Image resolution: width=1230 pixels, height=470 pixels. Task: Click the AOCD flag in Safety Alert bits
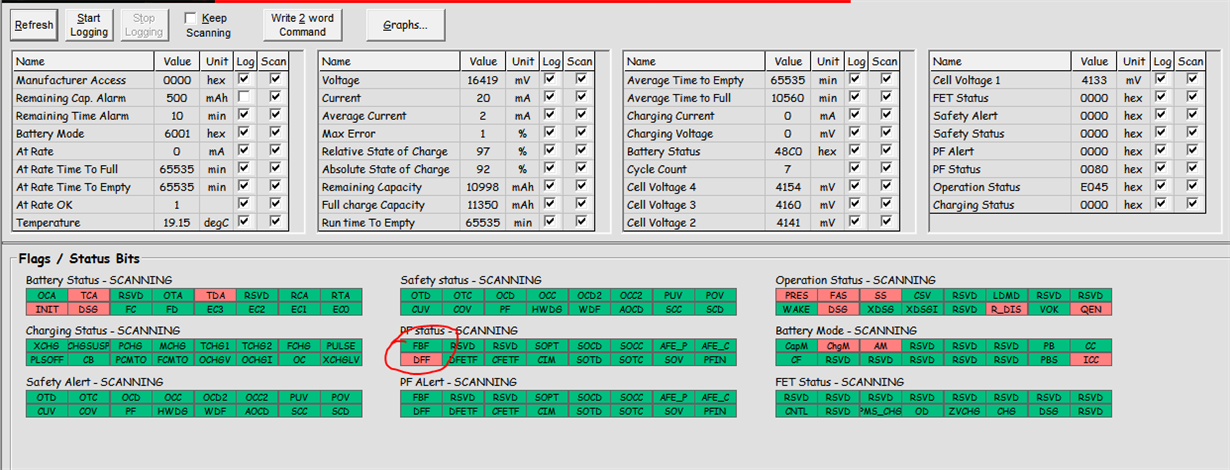click(x=258, y=410)
